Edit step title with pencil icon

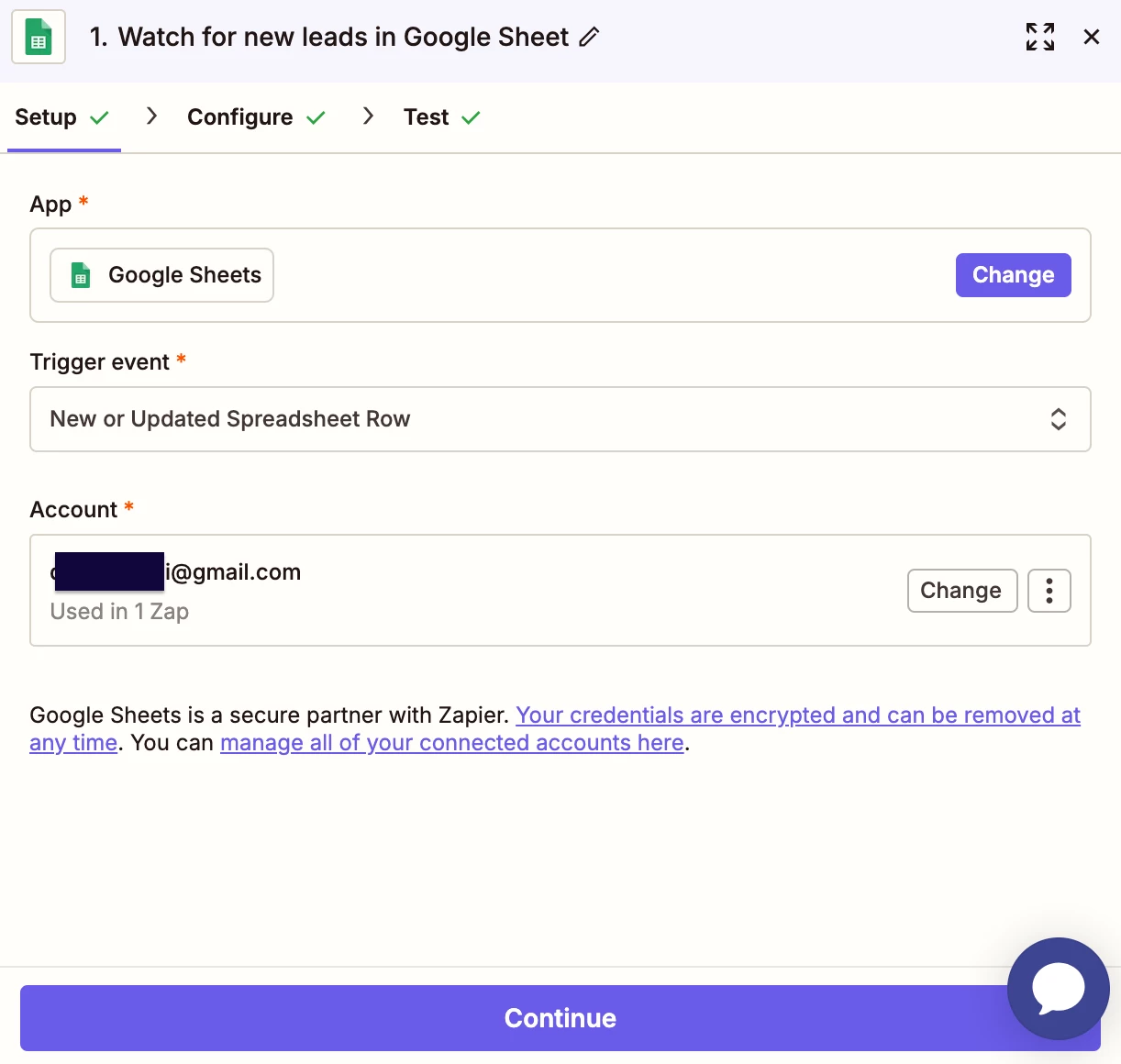click(x=589, y=37)
